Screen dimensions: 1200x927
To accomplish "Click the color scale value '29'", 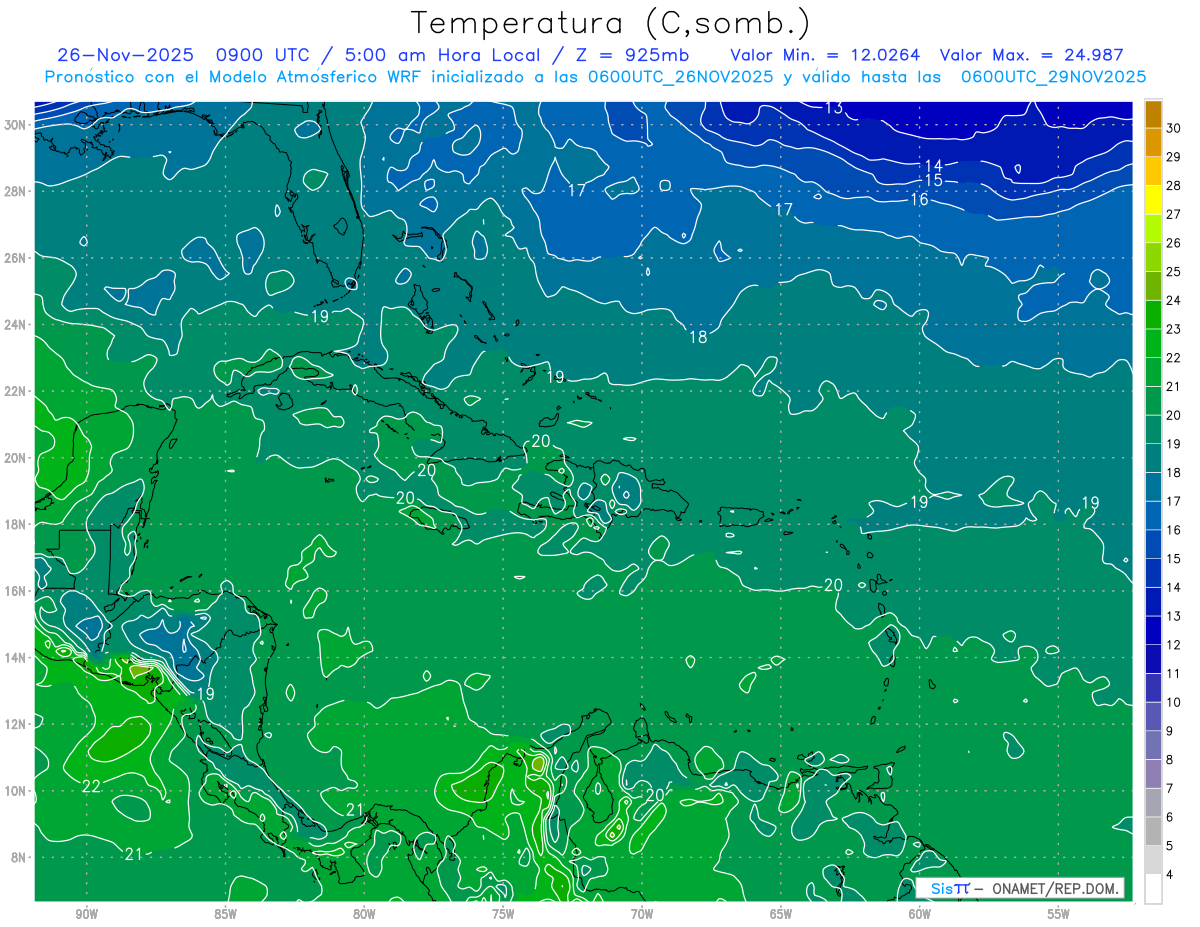I will click(1174, 156).
